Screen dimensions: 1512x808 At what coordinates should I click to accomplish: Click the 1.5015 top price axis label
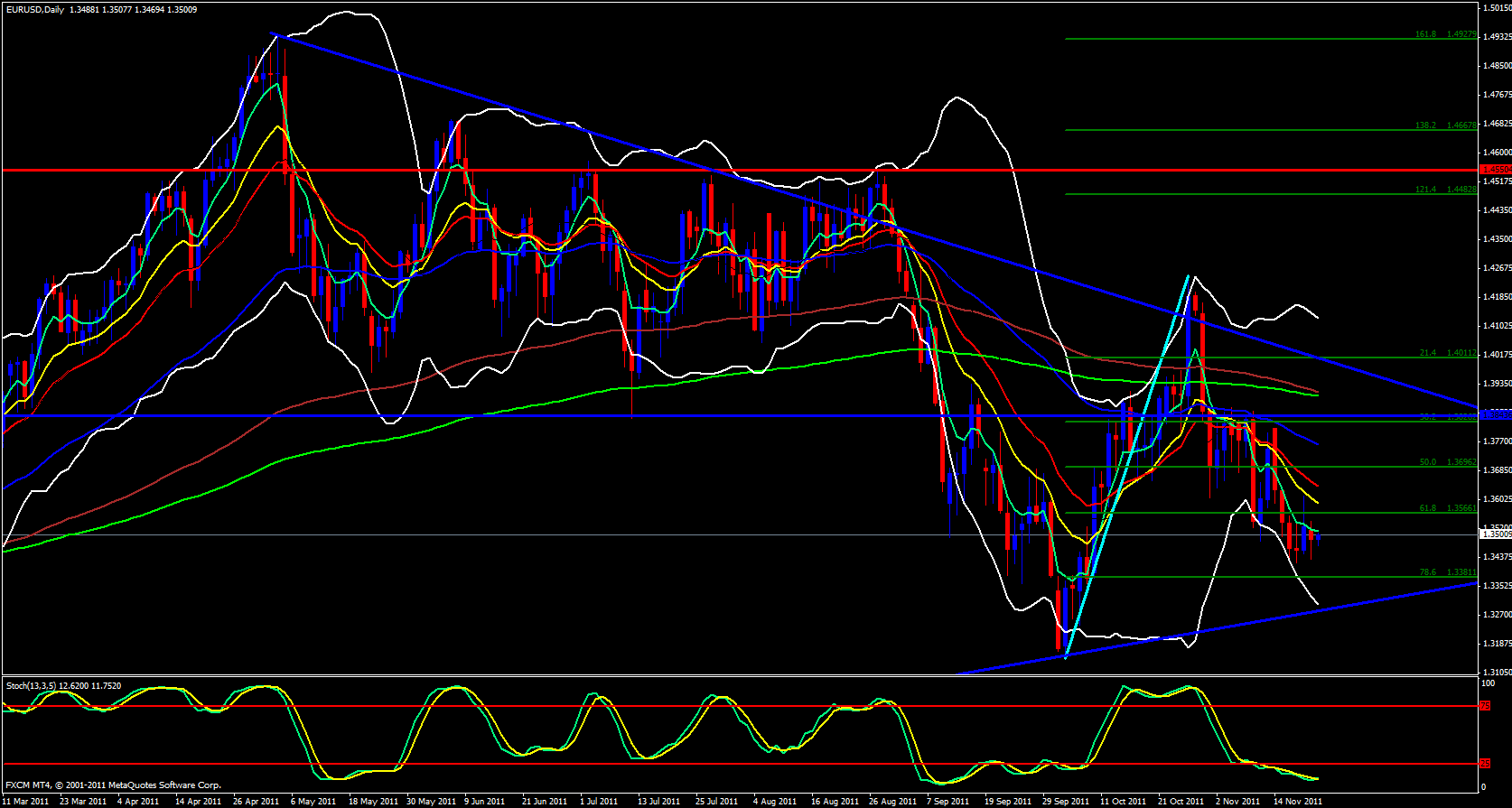[1496, 8]
